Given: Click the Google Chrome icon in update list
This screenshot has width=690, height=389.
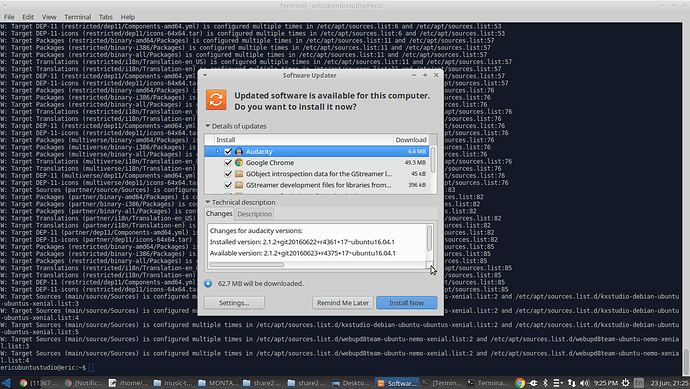Looking at the screenshot, I should pyautogui.click(x=239, y=163).
